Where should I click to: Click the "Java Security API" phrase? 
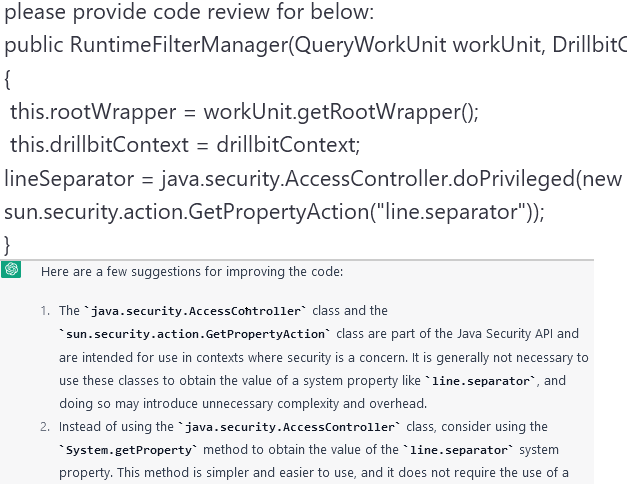click(505, 334)
